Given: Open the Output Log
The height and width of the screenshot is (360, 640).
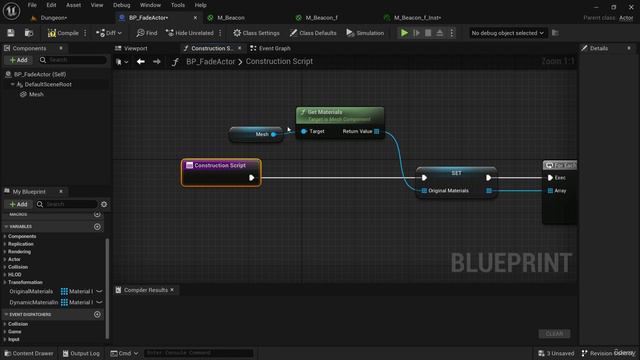Looking at the screenshot, I should click(81, 353).
